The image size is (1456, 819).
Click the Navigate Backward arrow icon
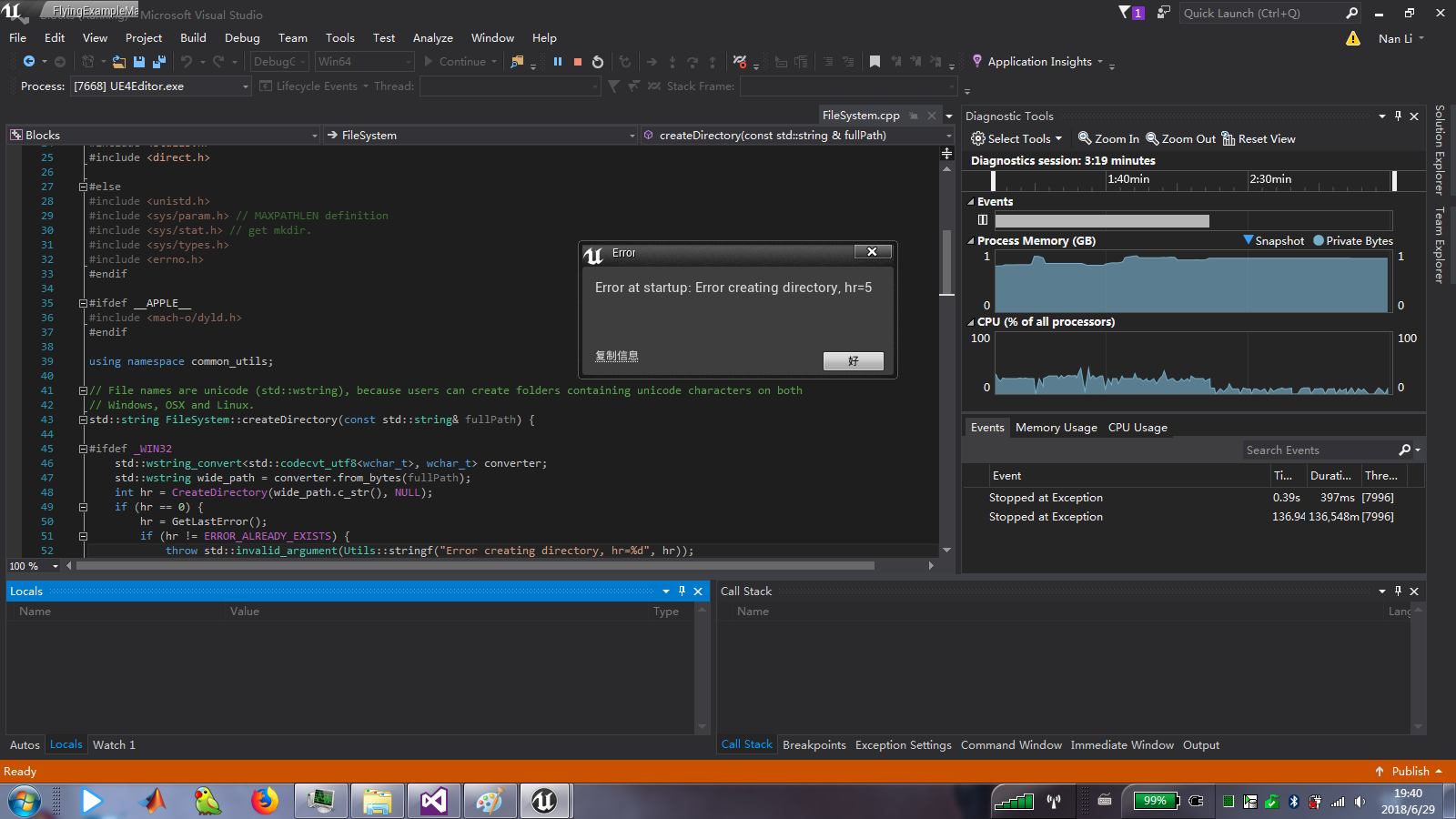pos(29,61)
